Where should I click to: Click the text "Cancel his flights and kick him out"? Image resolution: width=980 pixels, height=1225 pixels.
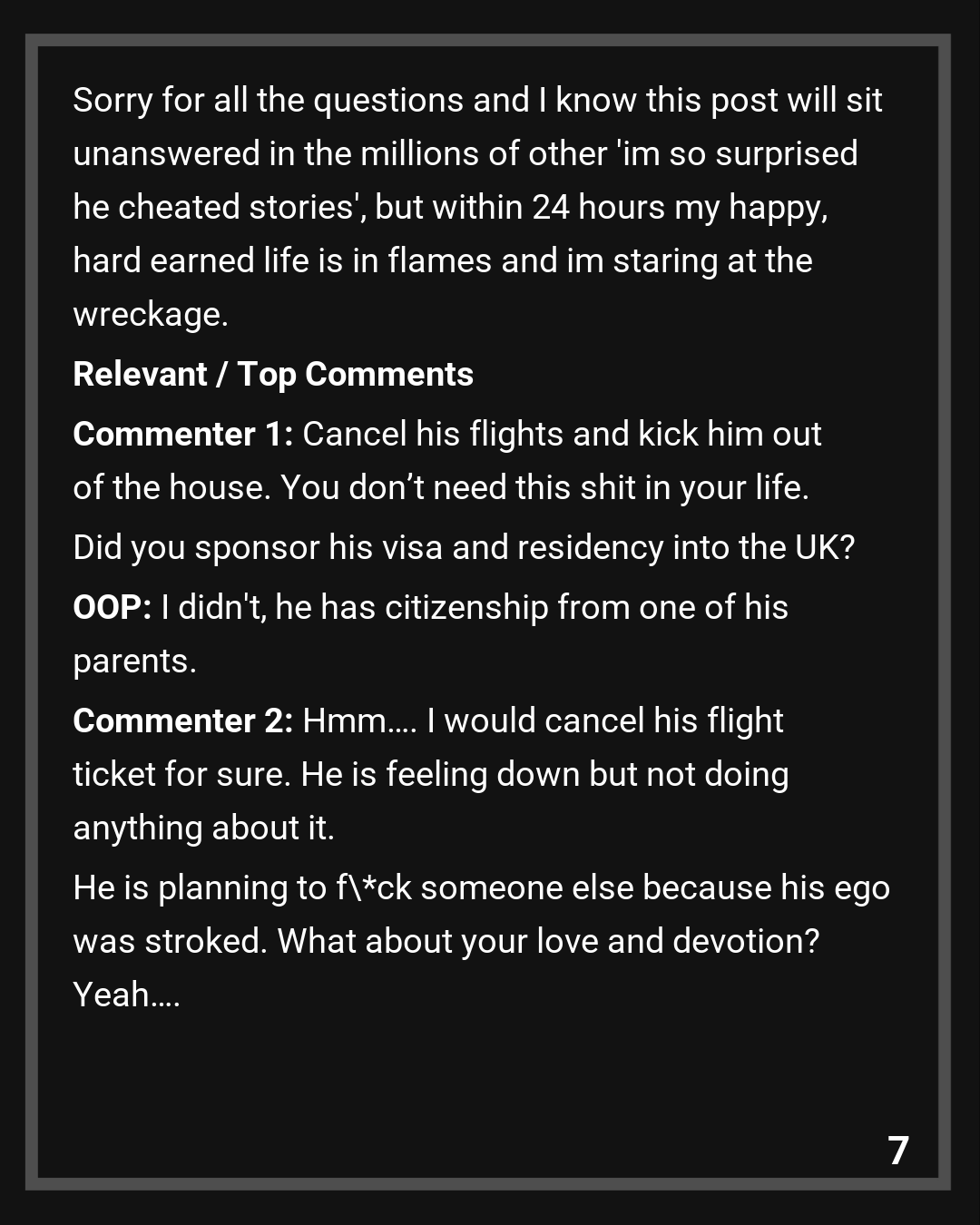pos(562,435)
